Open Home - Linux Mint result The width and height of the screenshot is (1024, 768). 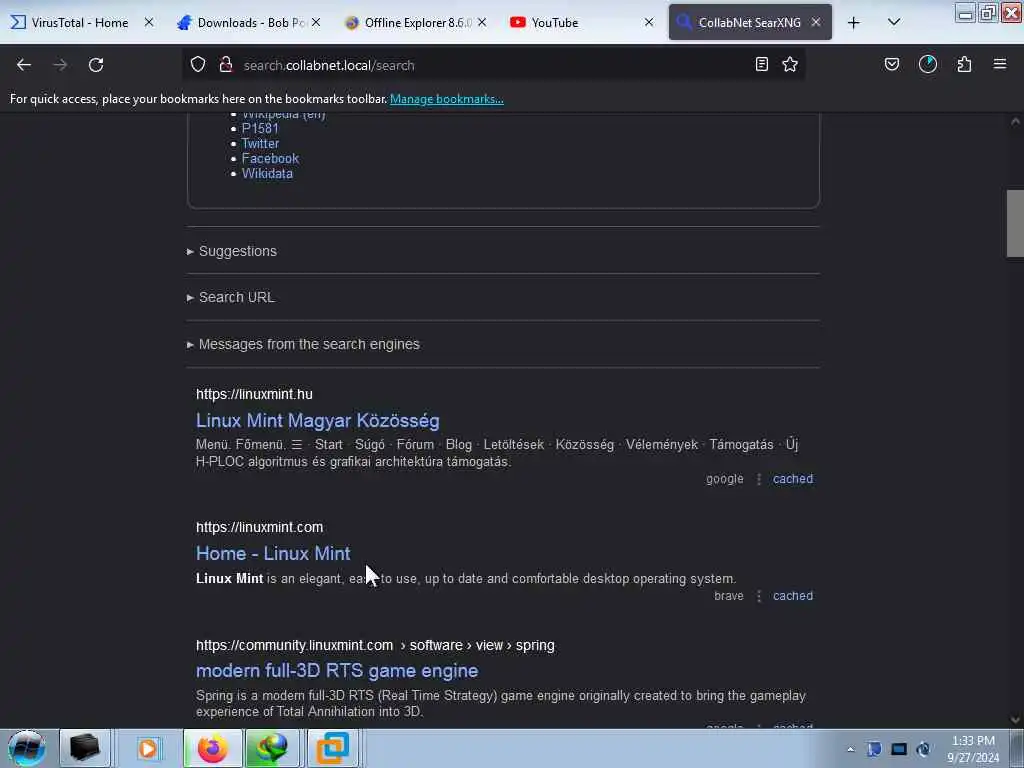(273, 554)
